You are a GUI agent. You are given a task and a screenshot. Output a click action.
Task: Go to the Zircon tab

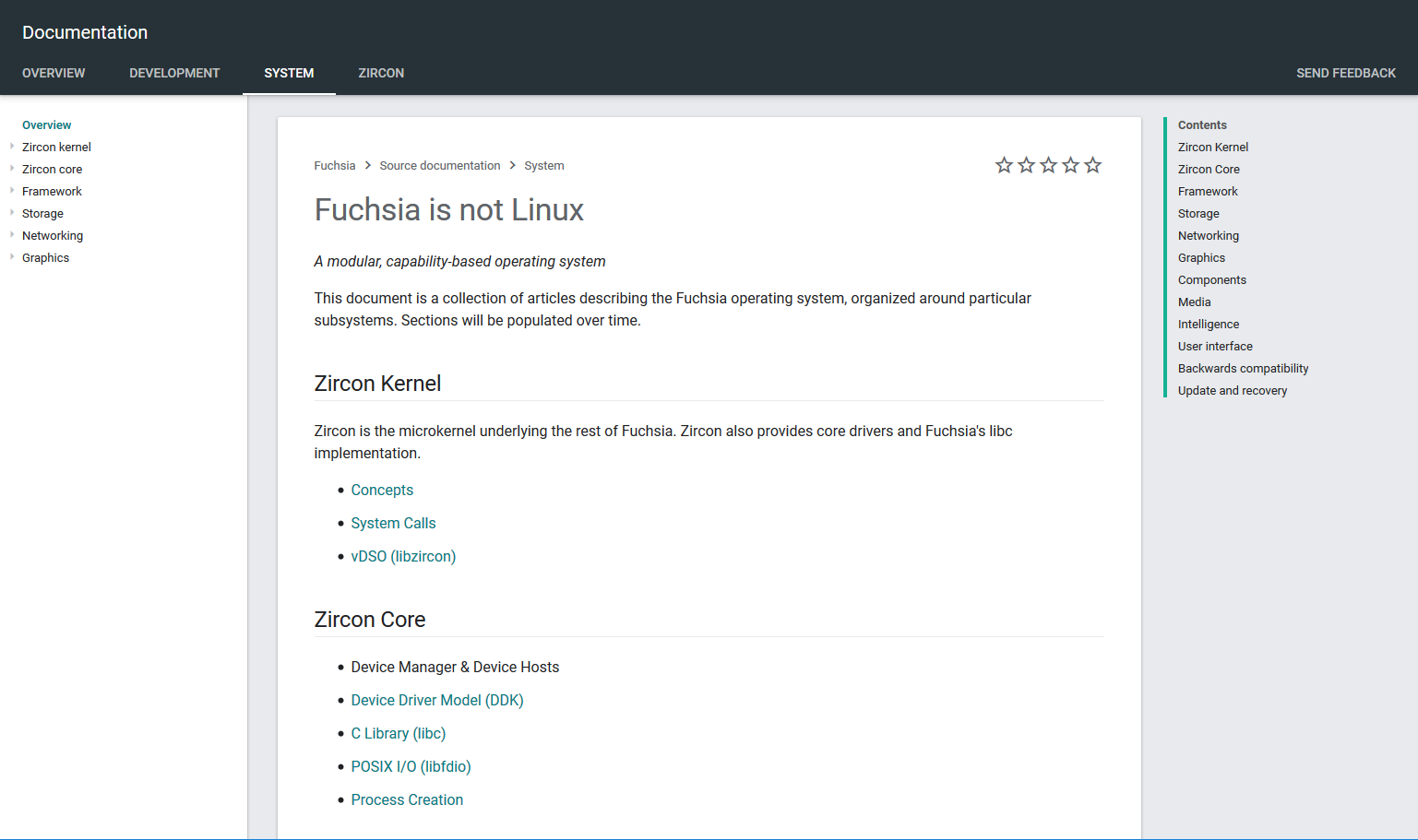click(381, 73)
